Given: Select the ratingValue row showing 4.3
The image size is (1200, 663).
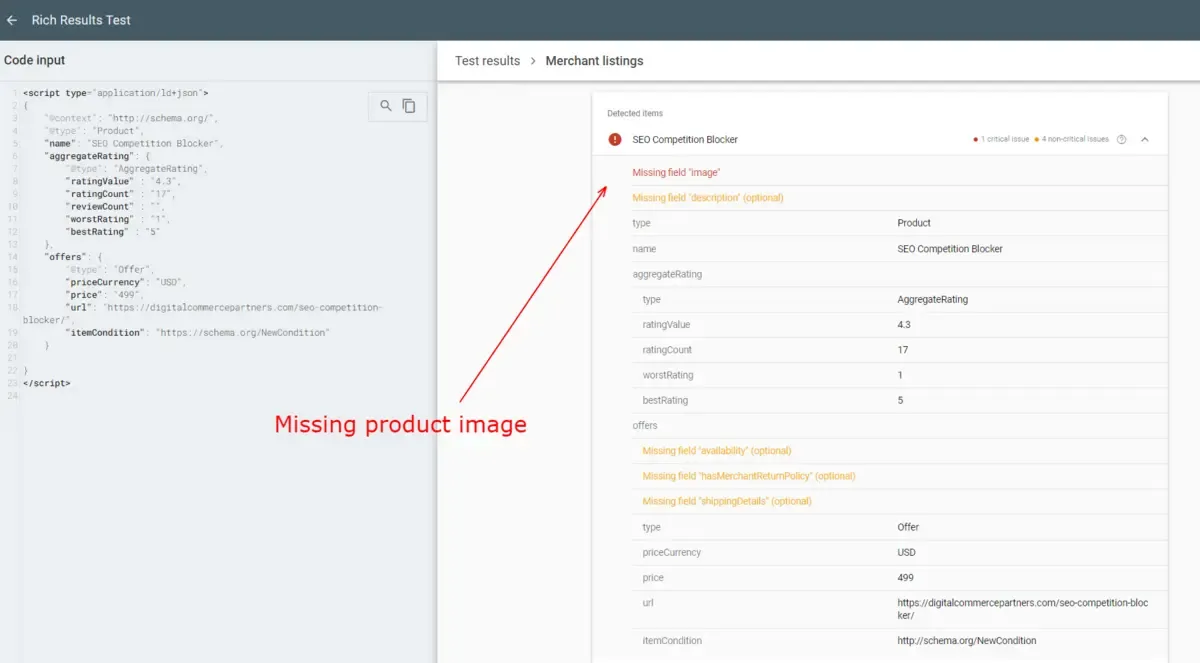Looking at the screenshot, I should click(900, 325).
